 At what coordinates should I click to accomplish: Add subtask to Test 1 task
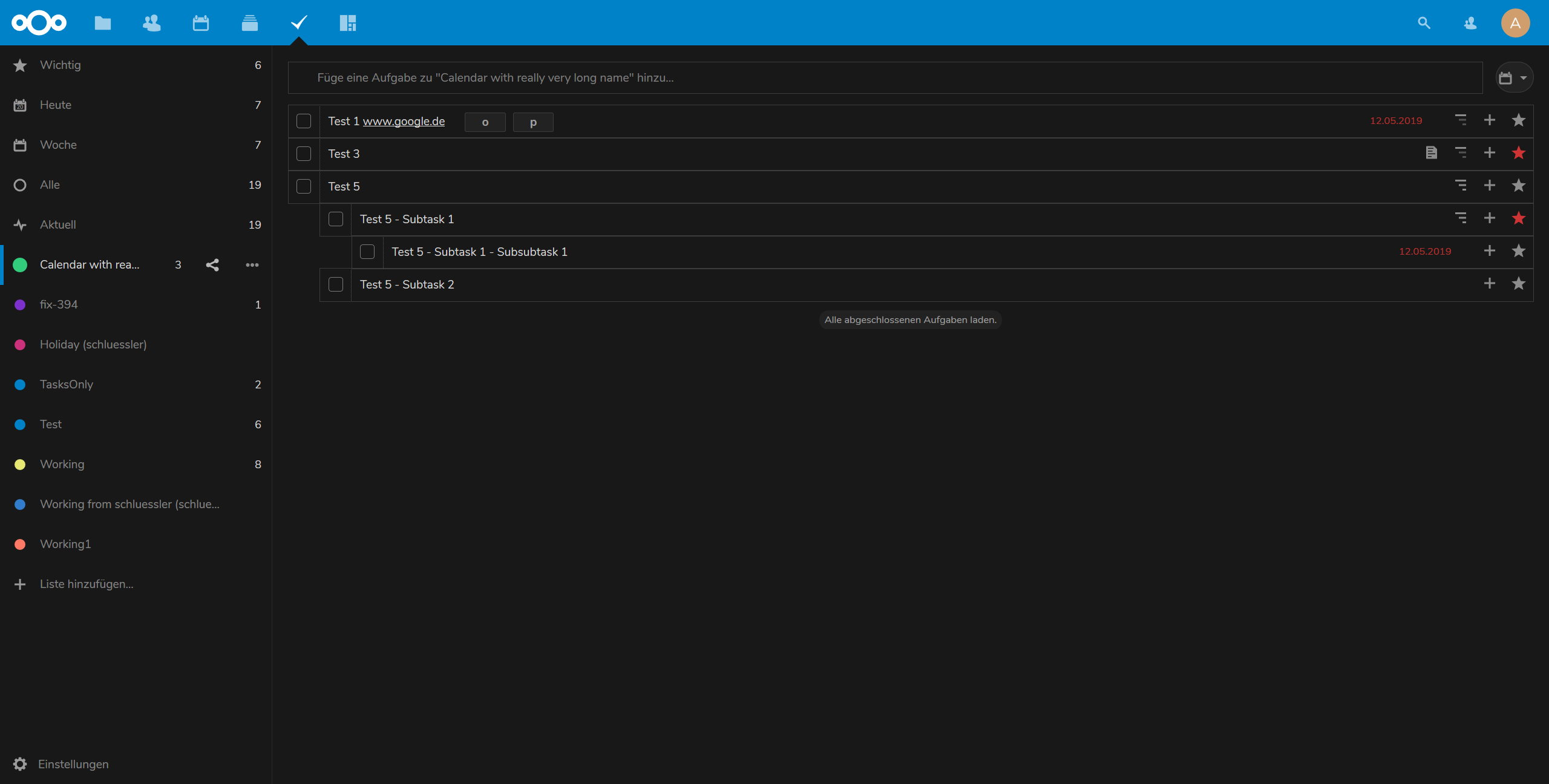[x=1490, y=120]
